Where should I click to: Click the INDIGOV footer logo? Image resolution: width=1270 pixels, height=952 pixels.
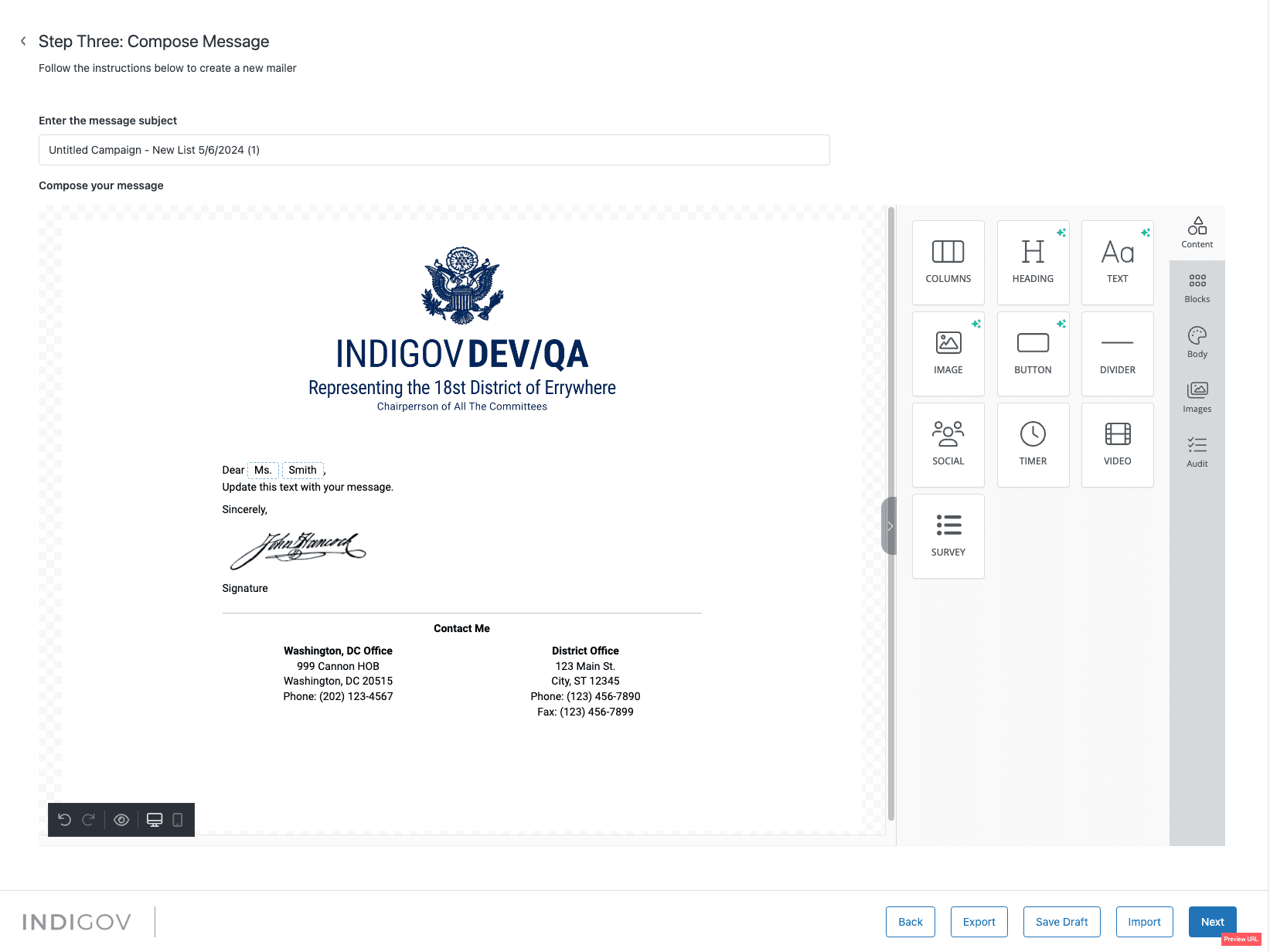pyautogui.click(x=77, y=922)
